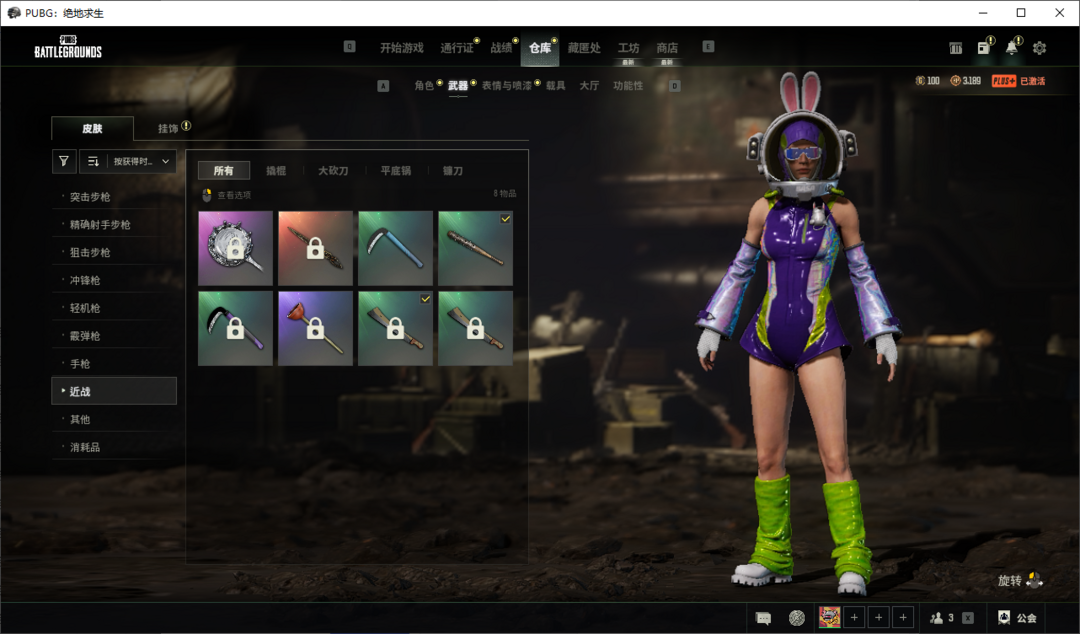Open the notifications bell icon

[x=1011, y=48]
